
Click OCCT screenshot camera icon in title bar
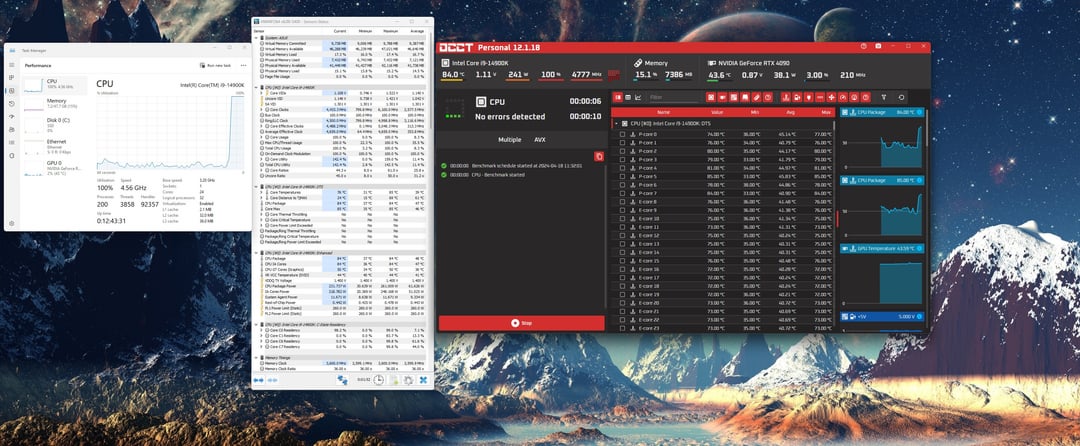click(x=878, y=46)
